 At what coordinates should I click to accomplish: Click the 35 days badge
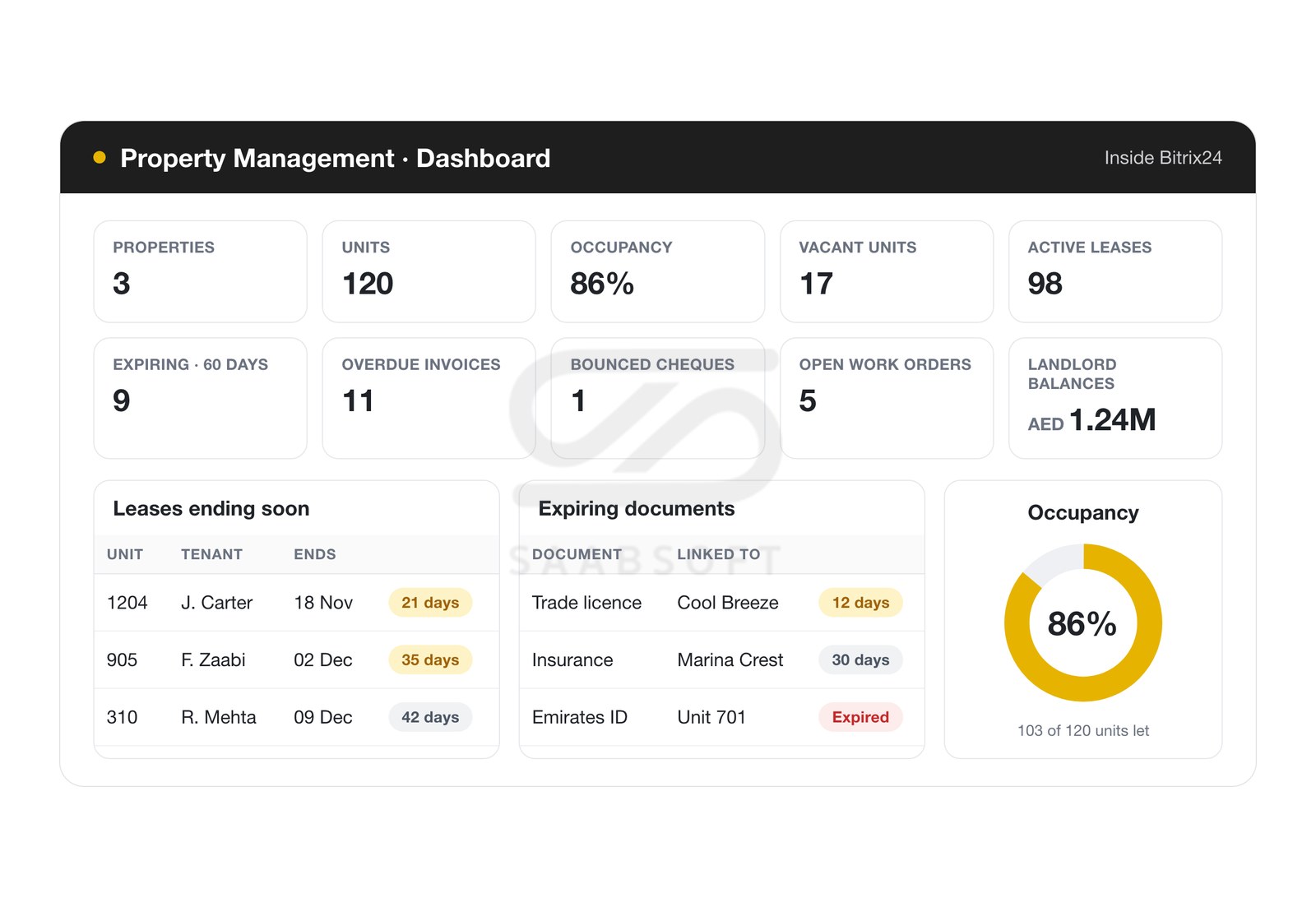(x=430, y=660)
